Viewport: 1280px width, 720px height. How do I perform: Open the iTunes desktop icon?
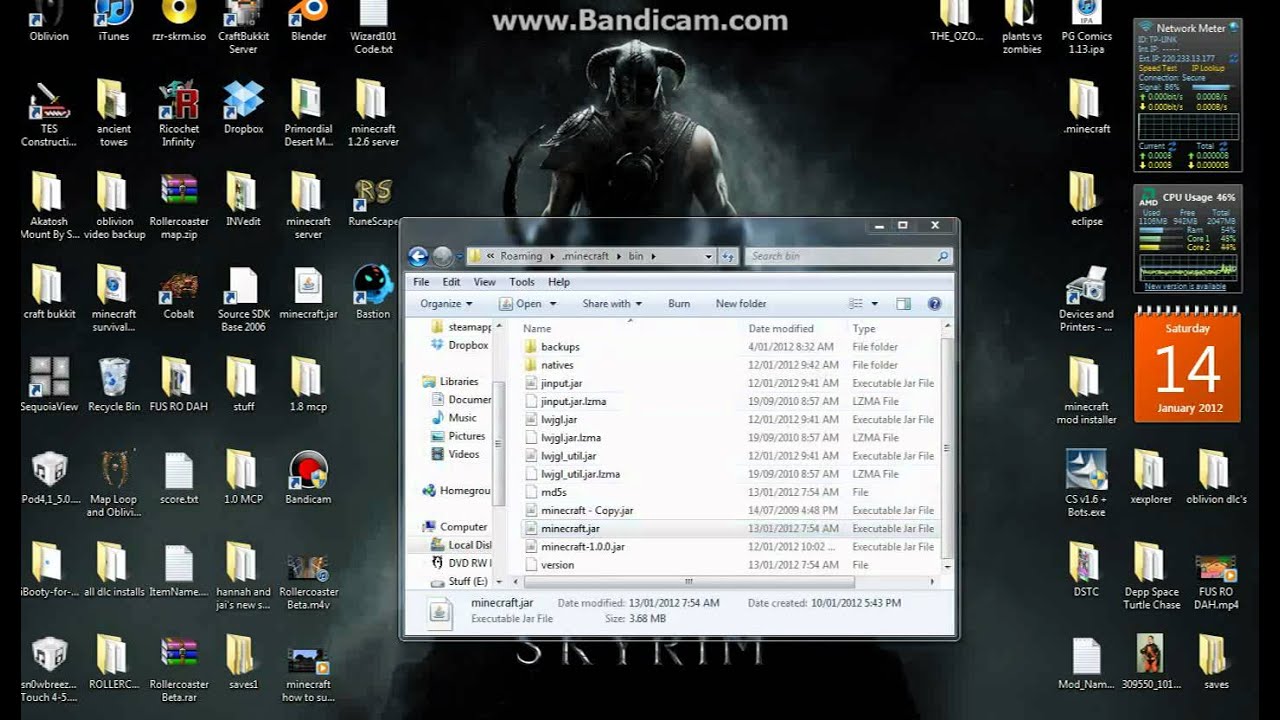tap(113, 20)
